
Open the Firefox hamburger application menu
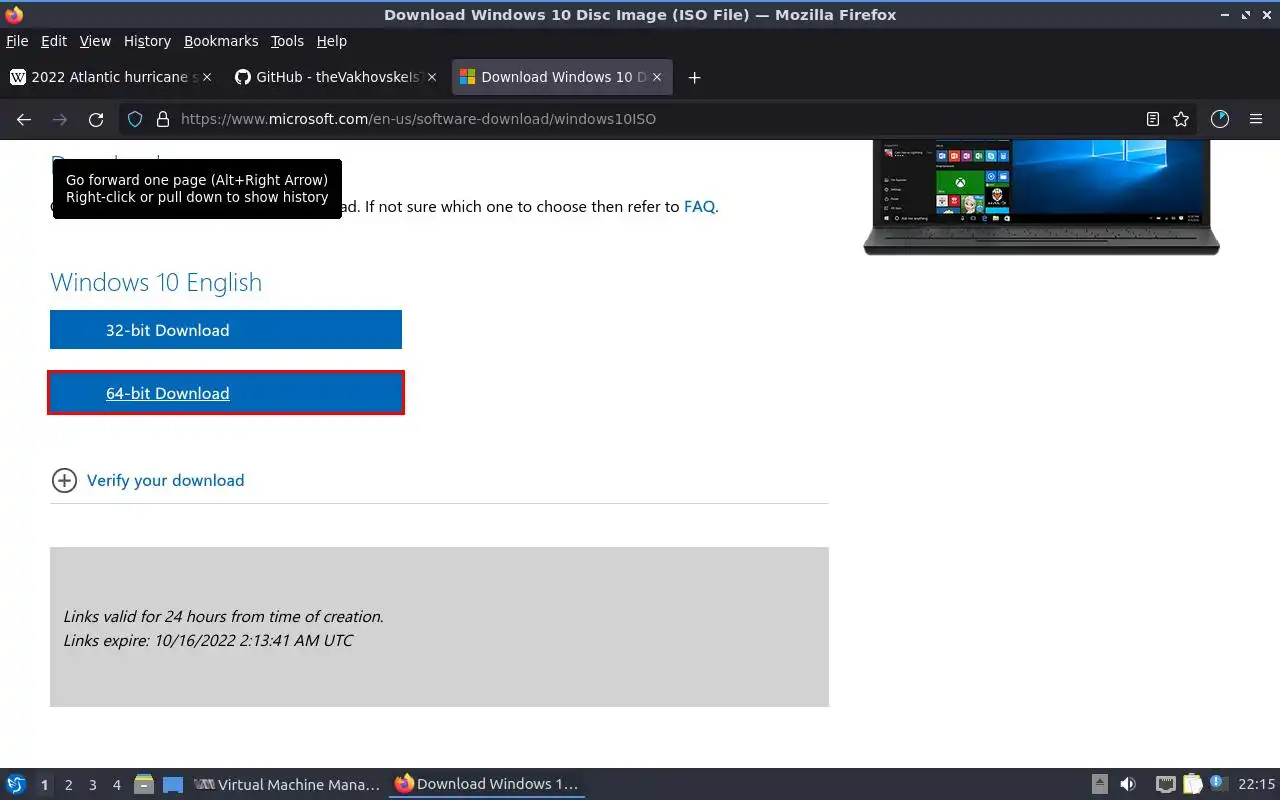1256,119
